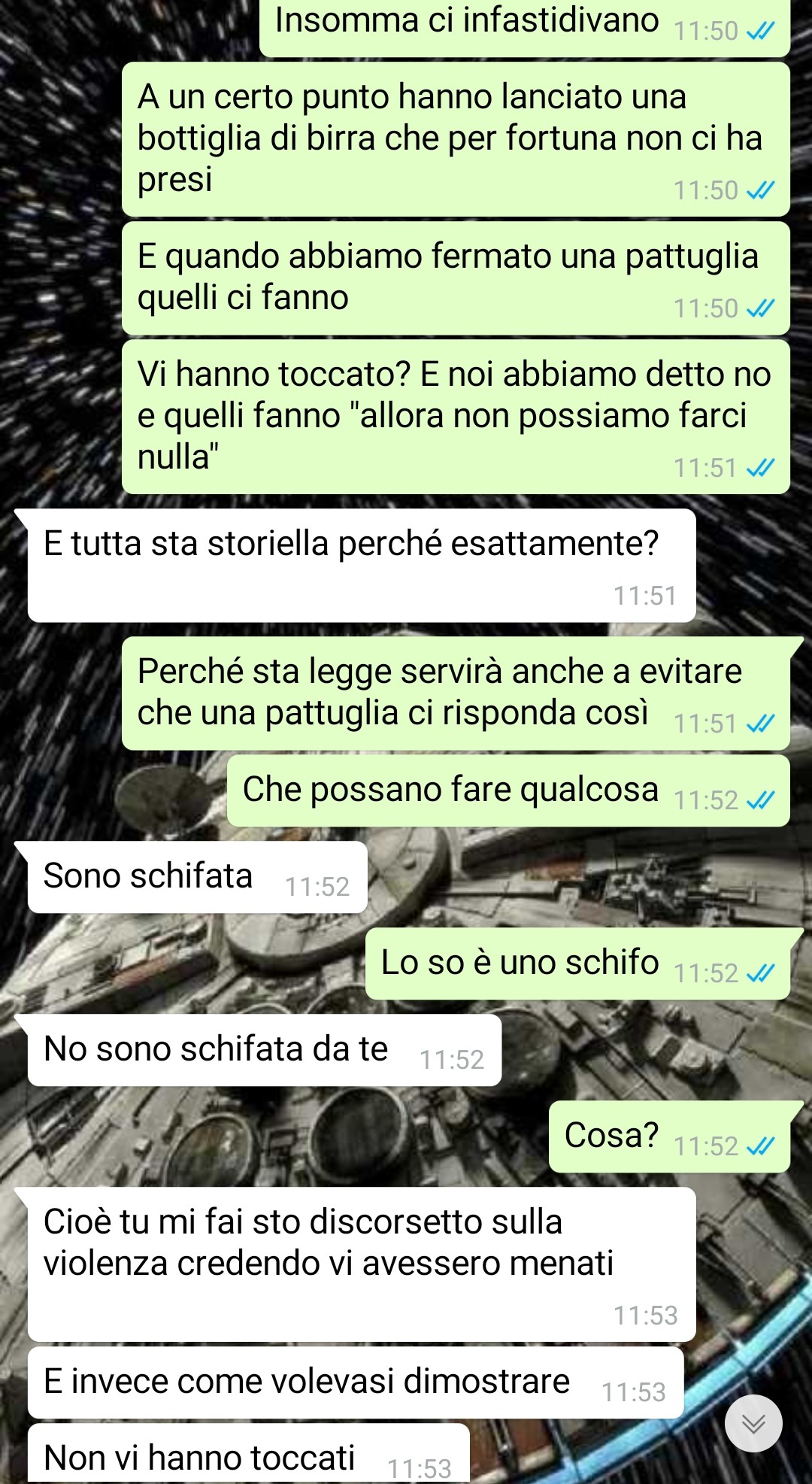Tap the read ticks on "Vi hanno toccato?" message

click(x=760, y=468)
